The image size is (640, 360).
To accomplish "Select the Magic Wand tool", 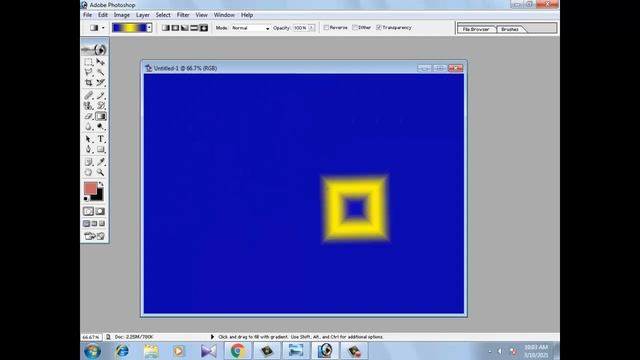I will click(x=100, y=72).
